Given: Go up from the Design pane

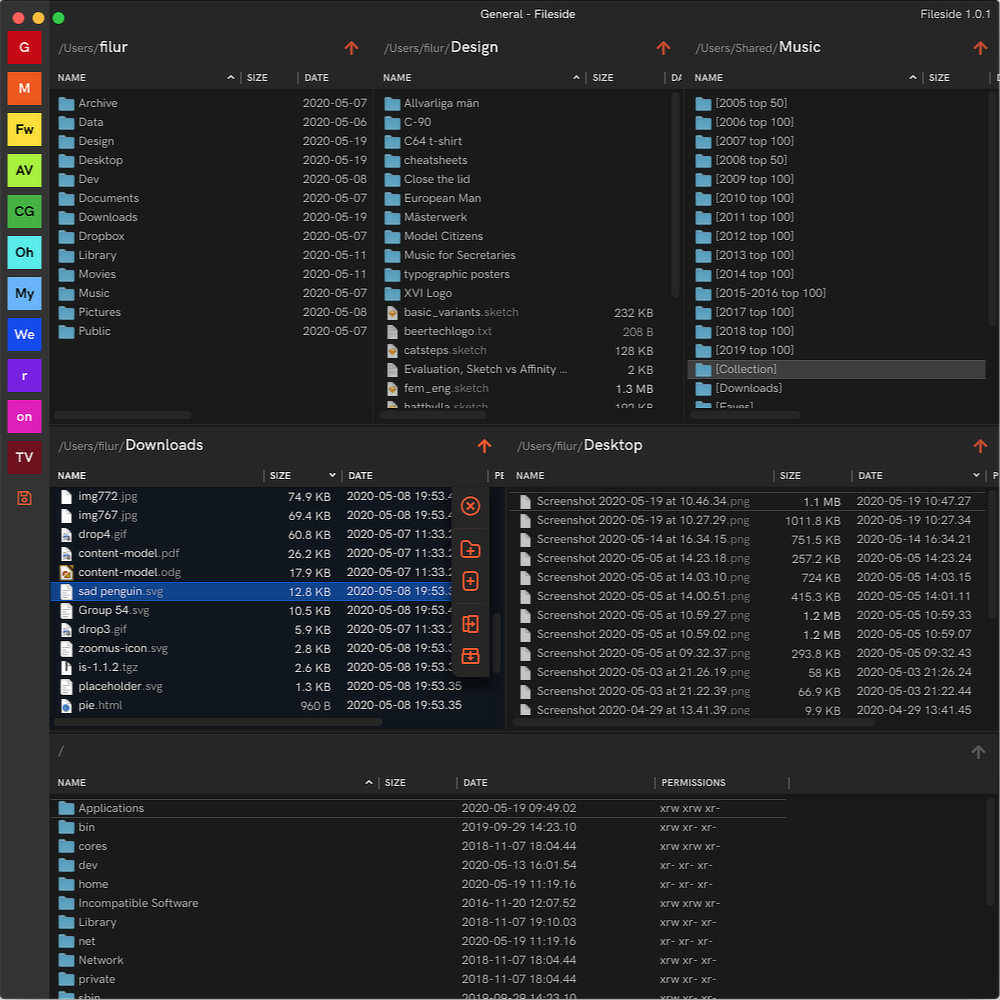Looking at the screenshot, I should point(663,48).
